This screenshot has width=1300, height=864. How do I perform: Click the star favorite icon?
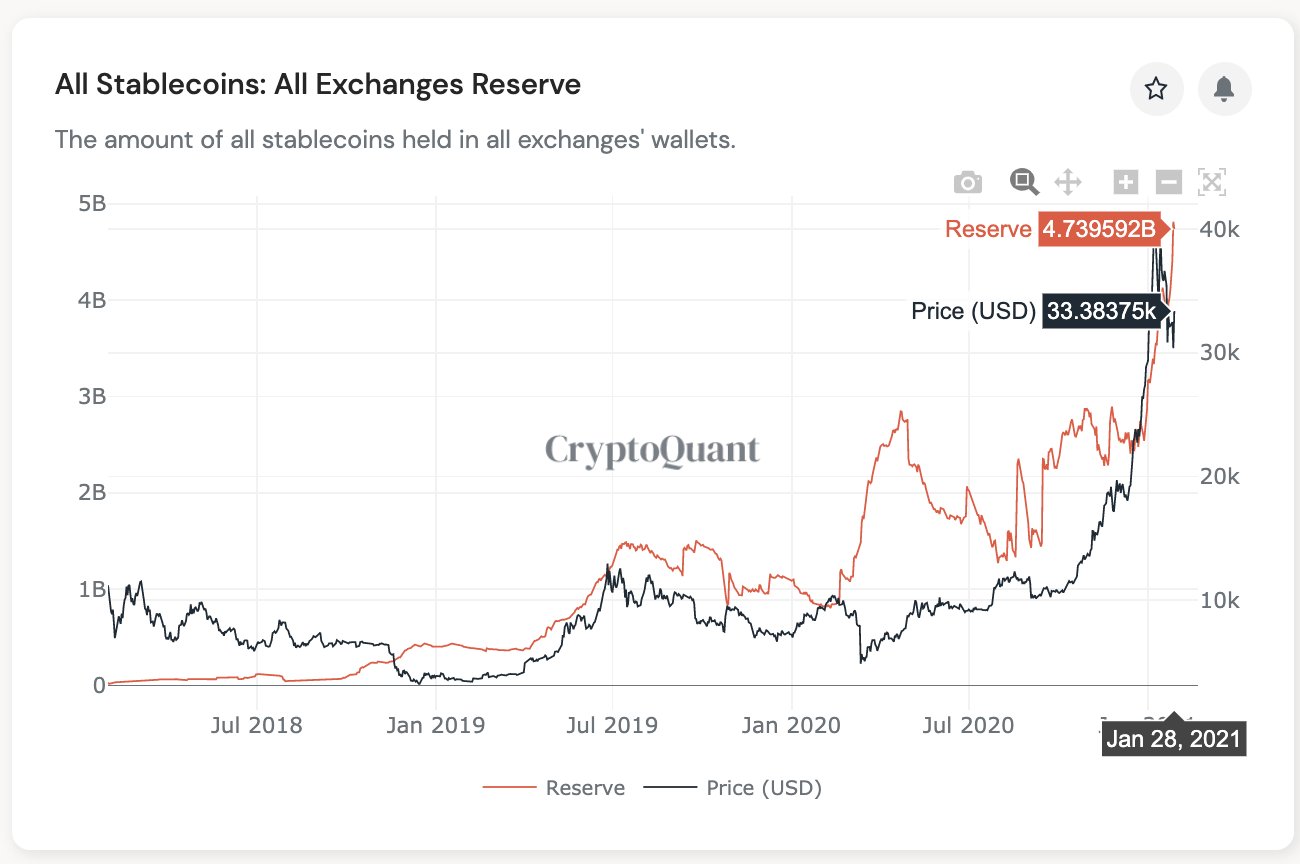pyautogui.click(x=1156, y=89)
